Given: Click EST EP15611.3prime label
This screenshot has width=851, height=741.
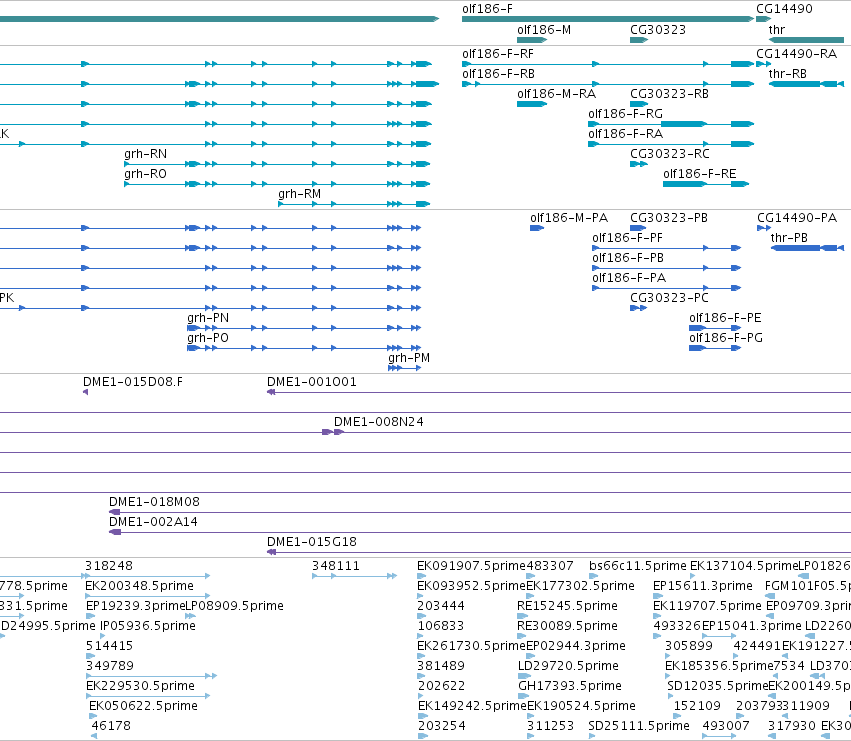Looking at the screenshot, I should pyautogui.click(x=703, y=586).
